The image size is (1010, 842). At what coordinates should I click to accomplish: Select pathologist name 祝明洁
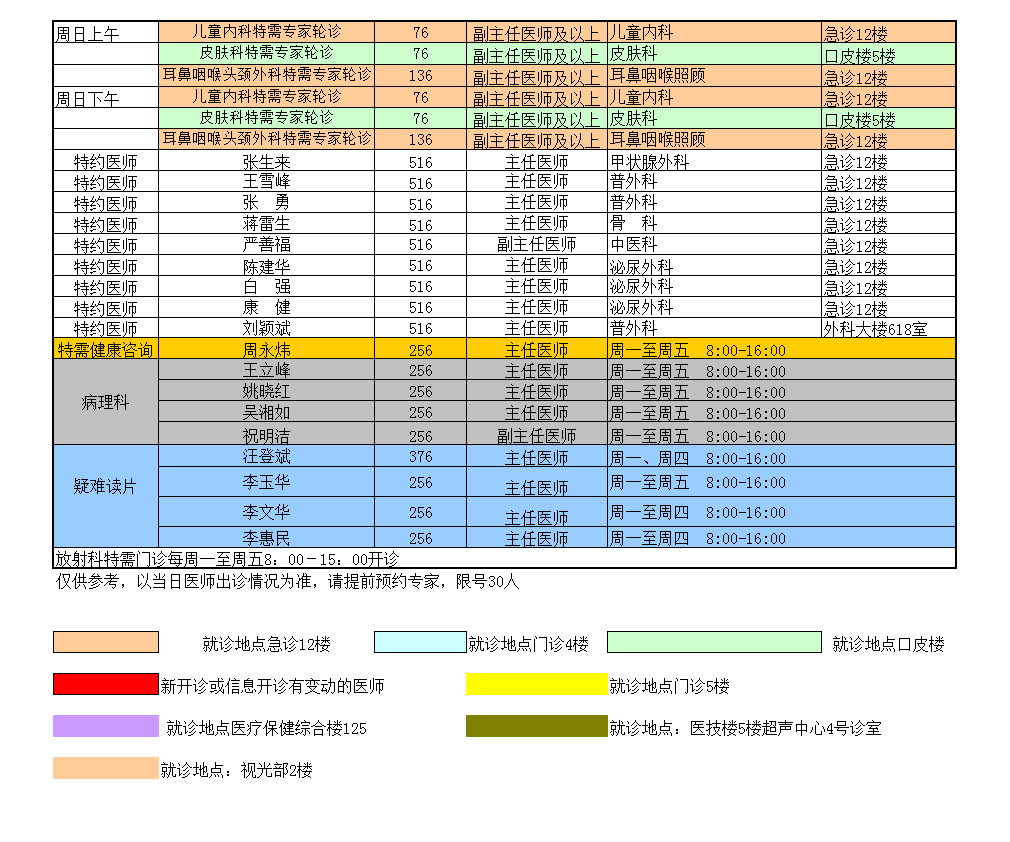click(x=267, y=435)
